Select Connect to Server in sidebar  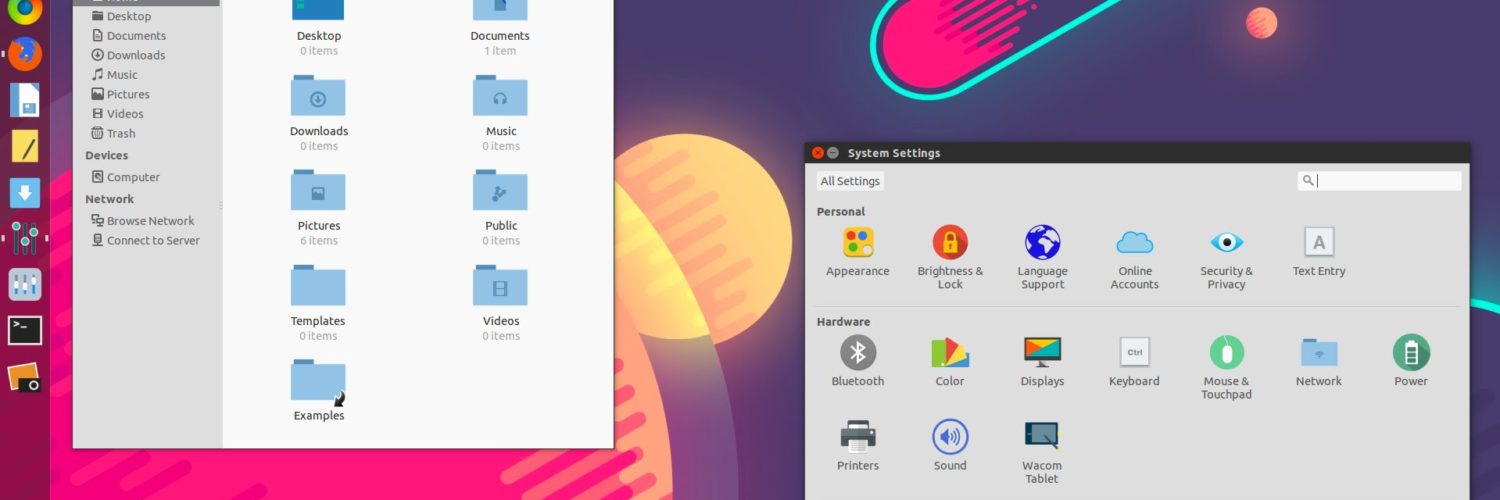point(147,240)
